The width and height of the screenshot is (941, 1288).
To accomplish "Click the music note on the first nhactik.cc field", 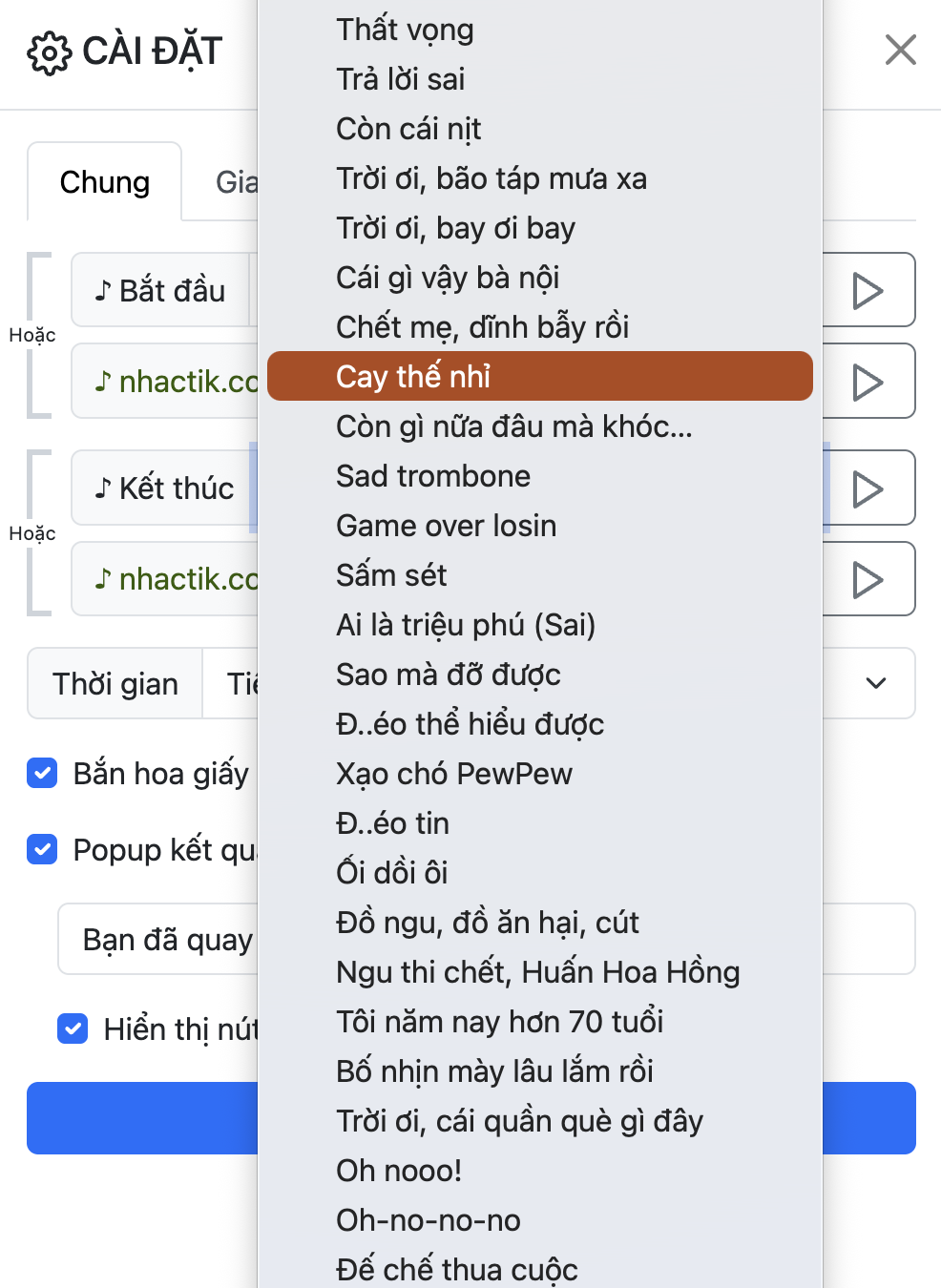I will (x=102, y=381).
